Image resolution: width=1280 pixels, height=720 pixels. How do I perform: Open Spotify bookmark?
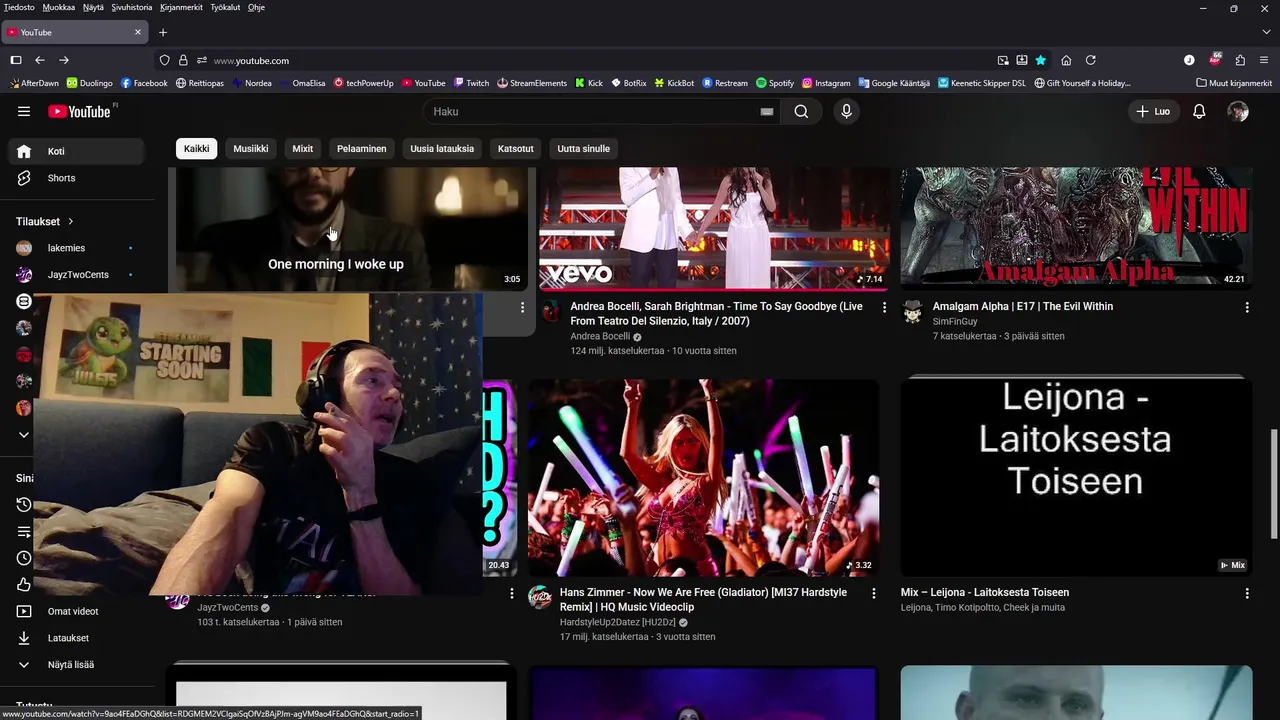tap(775, 83)
